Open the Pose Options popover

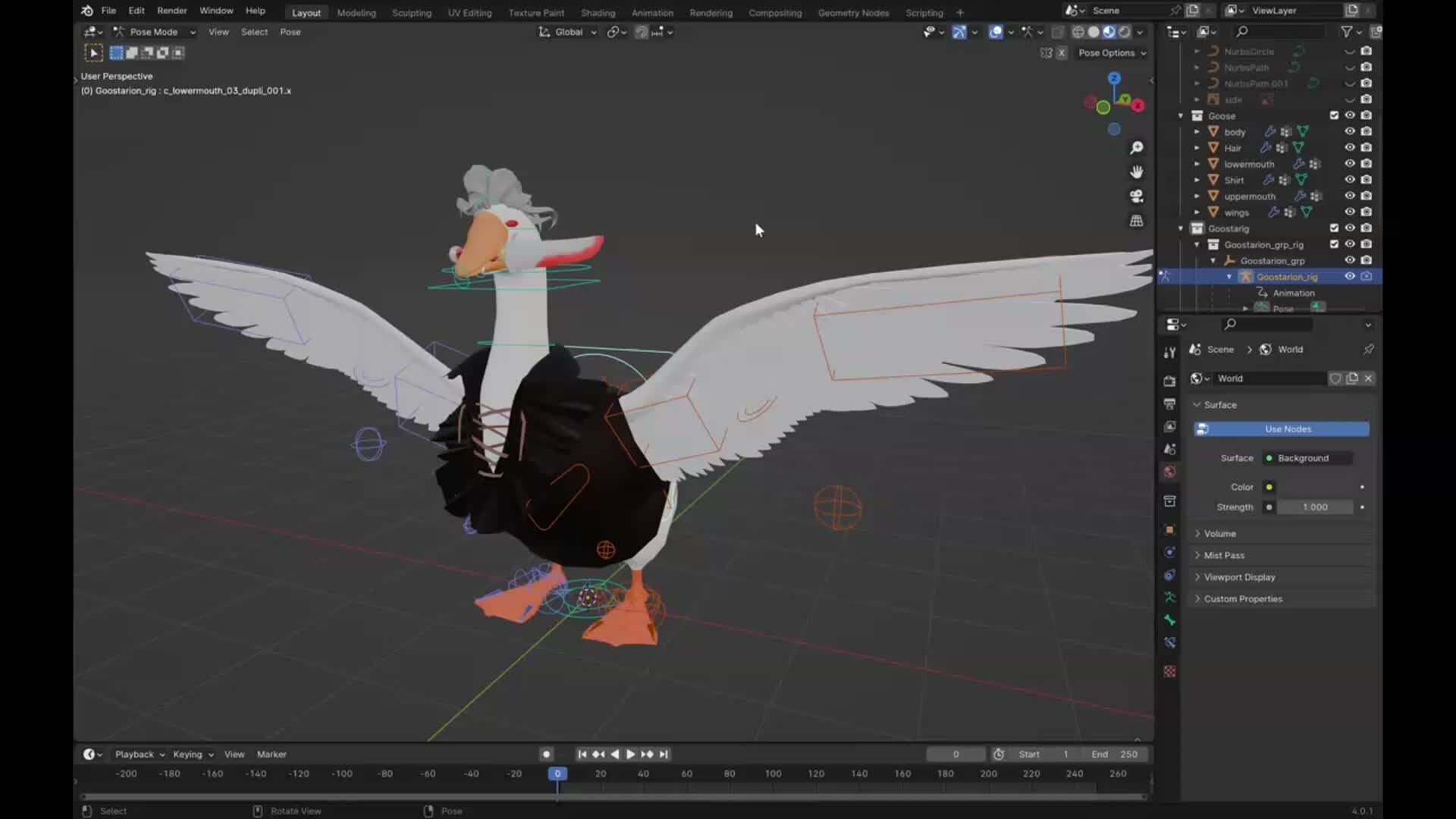tap(1112, 53)
